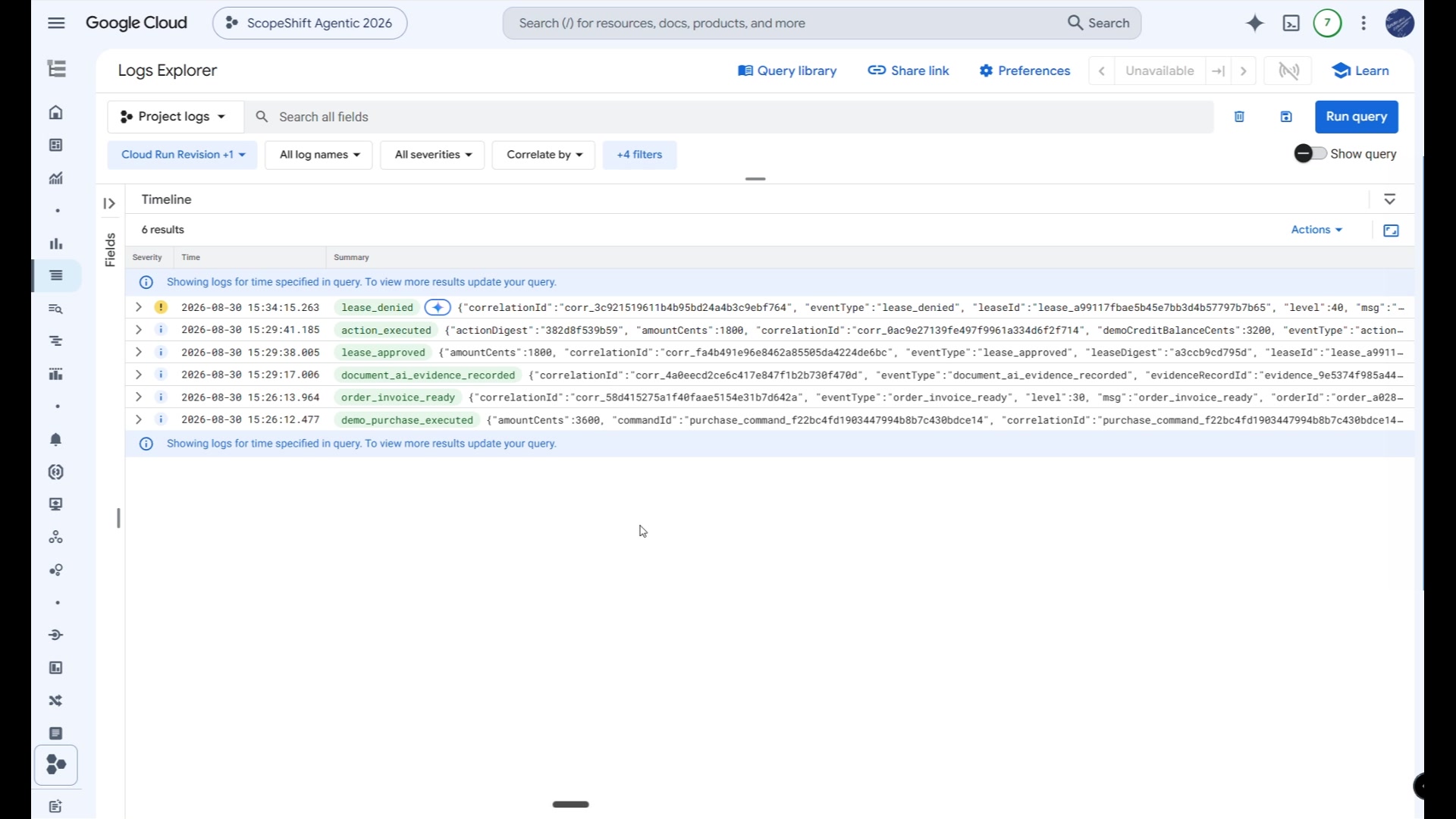Expand the Fields side panel
1456x819 pixels.
(x=109, y=203)
